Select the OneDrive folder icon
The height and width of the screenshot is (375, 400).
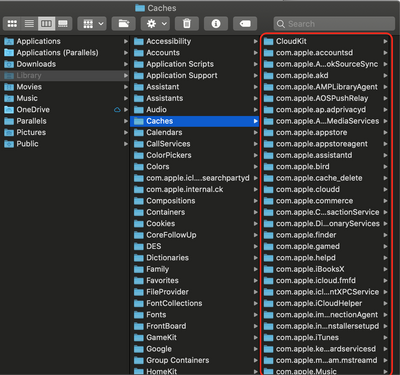[9, 110]
